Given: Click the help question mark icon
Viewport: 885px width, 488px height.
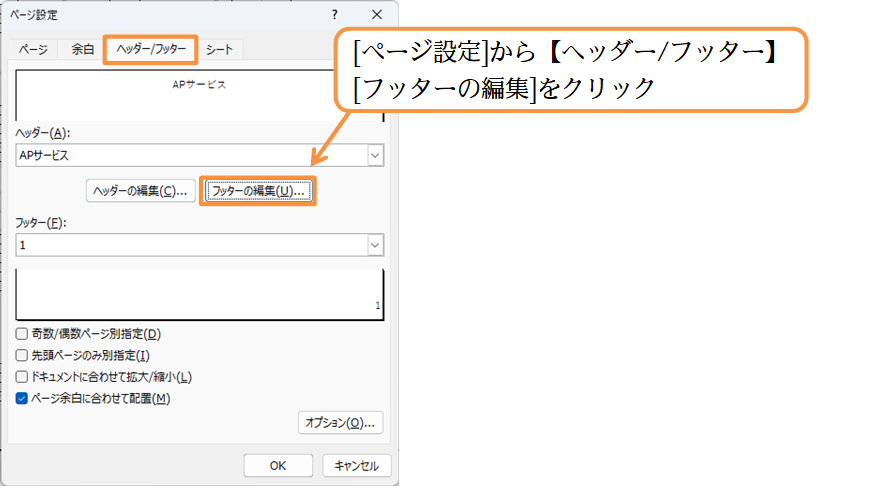Looking at the screenshot, I should click(335, 15).
